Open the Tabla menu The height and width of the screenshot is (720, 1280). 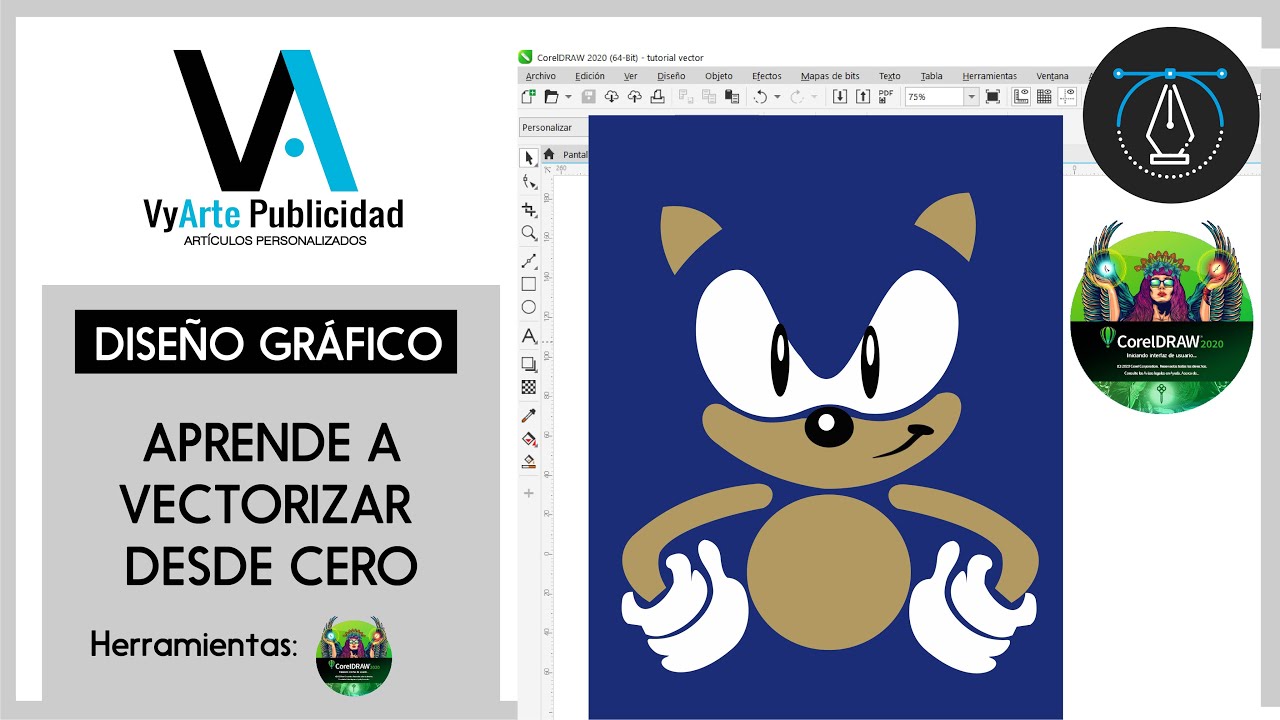[x=931, y=76]
